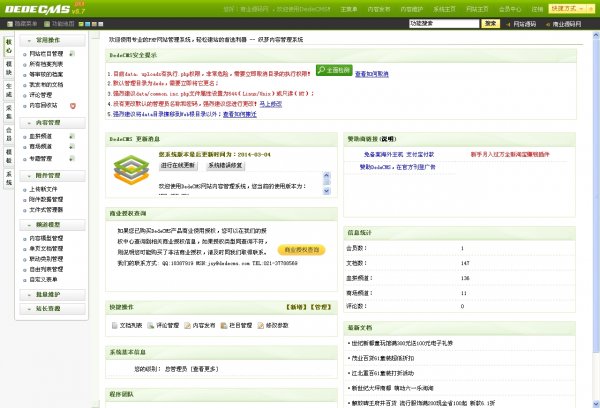Click the sidebar frame collapse handle
600x408 pixels.
[x=96, y=35]
